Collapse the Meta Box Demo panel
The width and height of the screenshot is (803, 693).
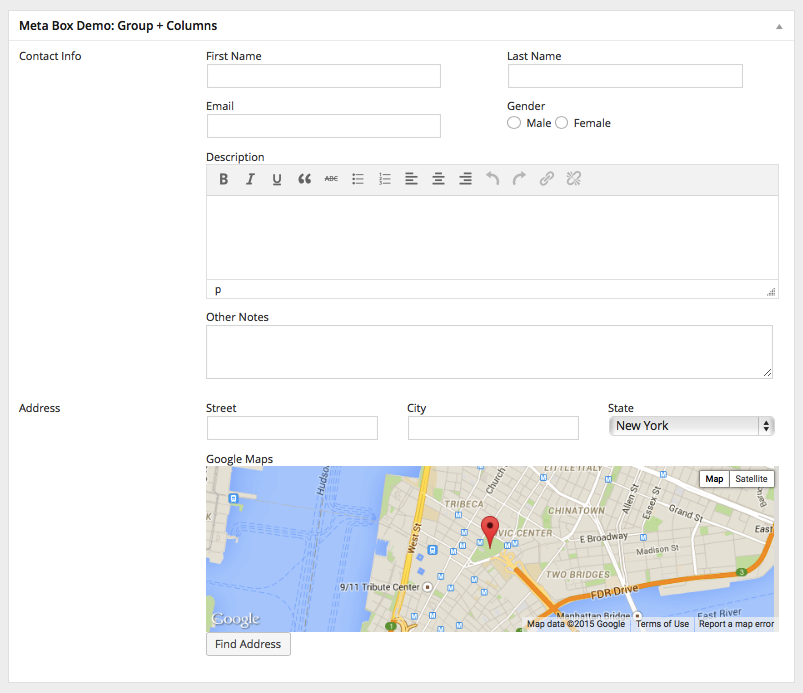coord(779,26)
